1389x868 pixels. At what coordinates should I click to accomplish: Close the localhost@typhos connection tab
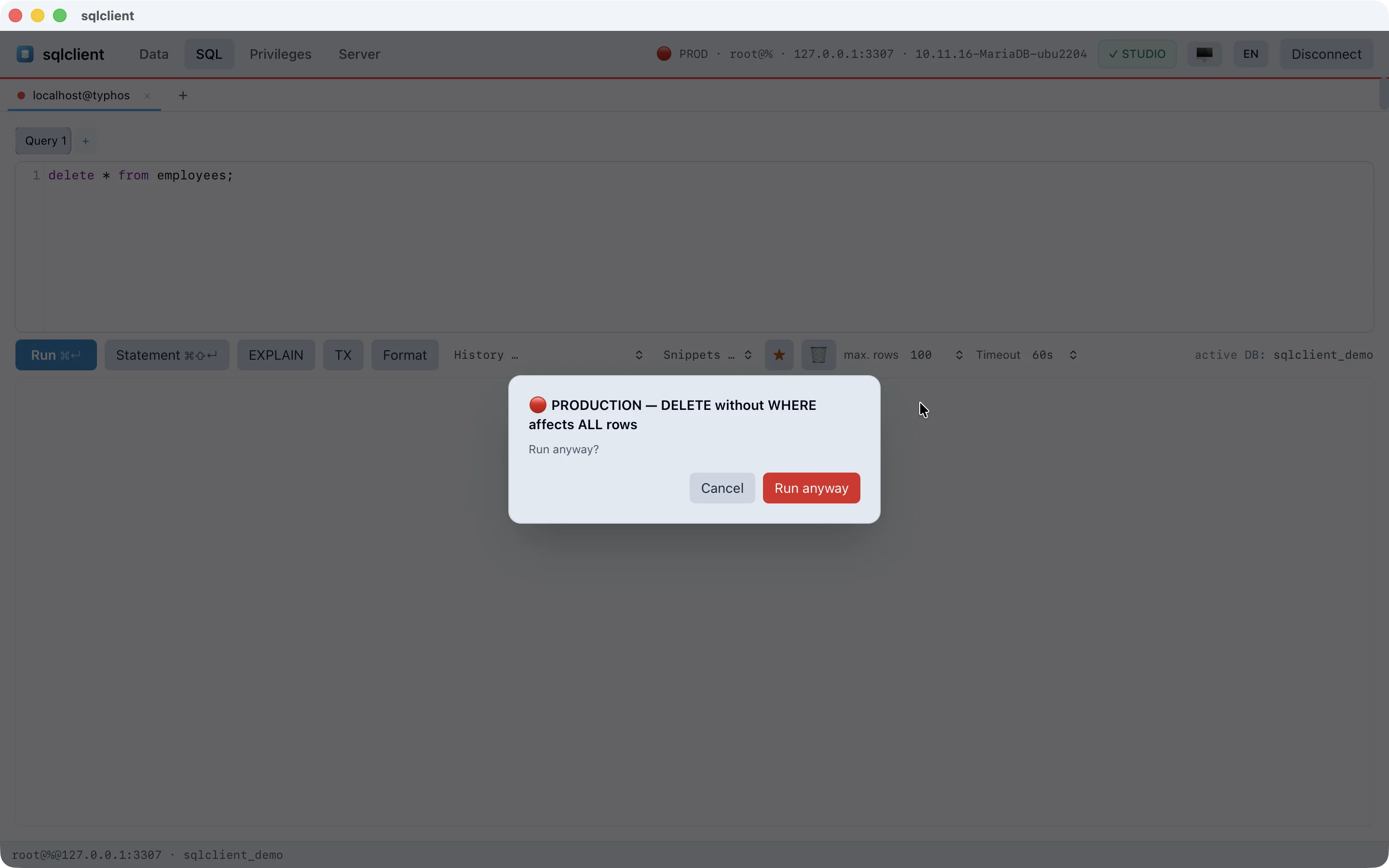[148, 96]
